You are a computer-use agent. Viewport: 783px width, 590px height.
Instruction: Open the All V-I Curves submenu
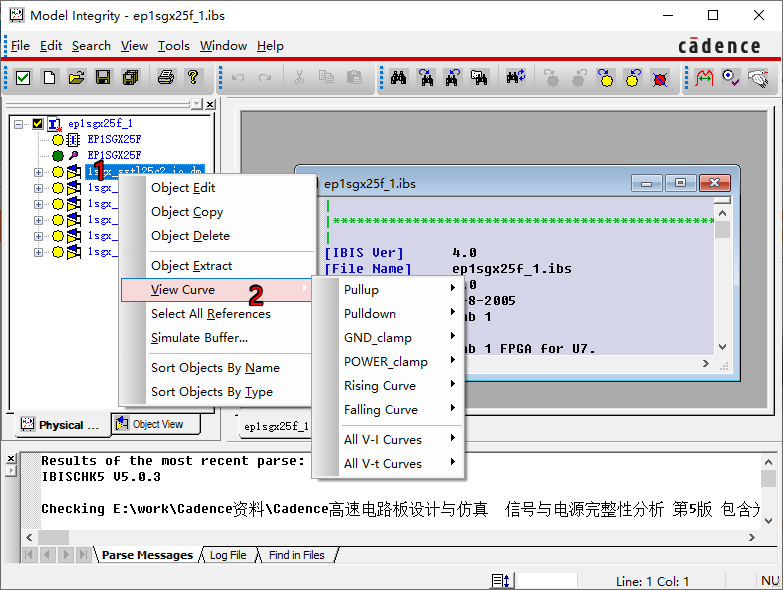click(x=388, y=439)
